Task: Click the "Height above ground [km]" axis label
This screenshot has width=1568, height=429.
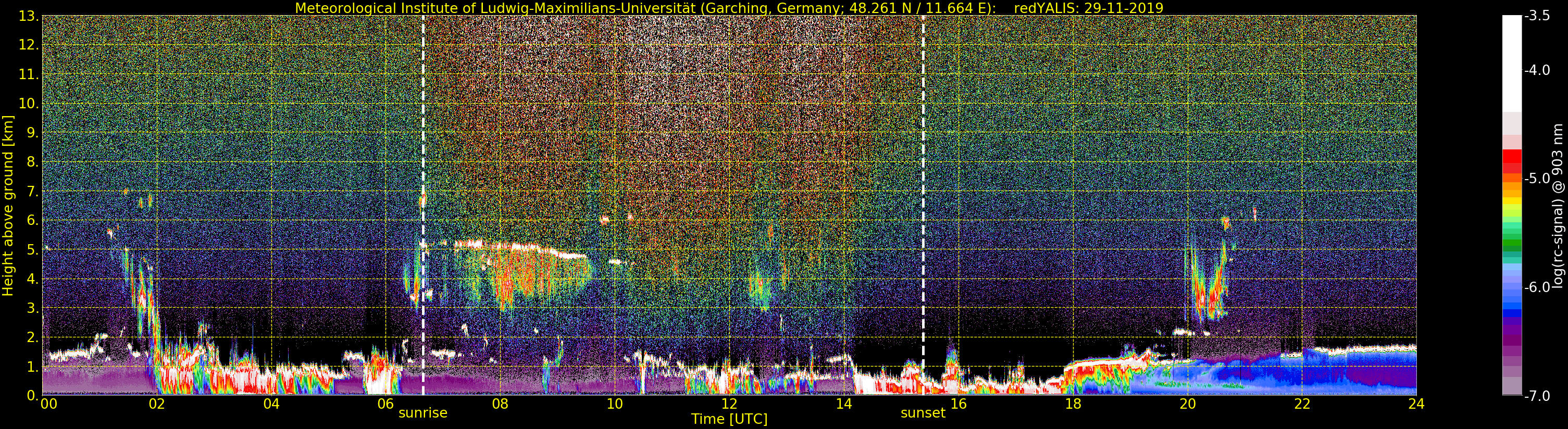Action: (8, 206)
